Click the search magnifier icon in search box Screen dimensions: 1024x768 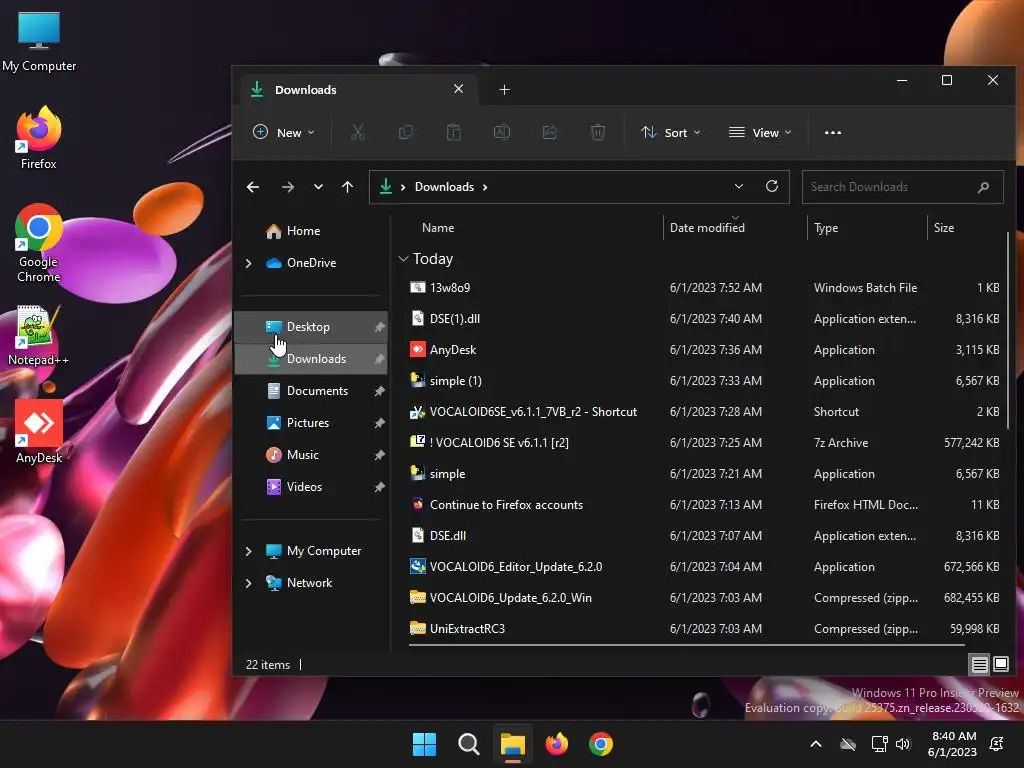(x=984, y=187)
